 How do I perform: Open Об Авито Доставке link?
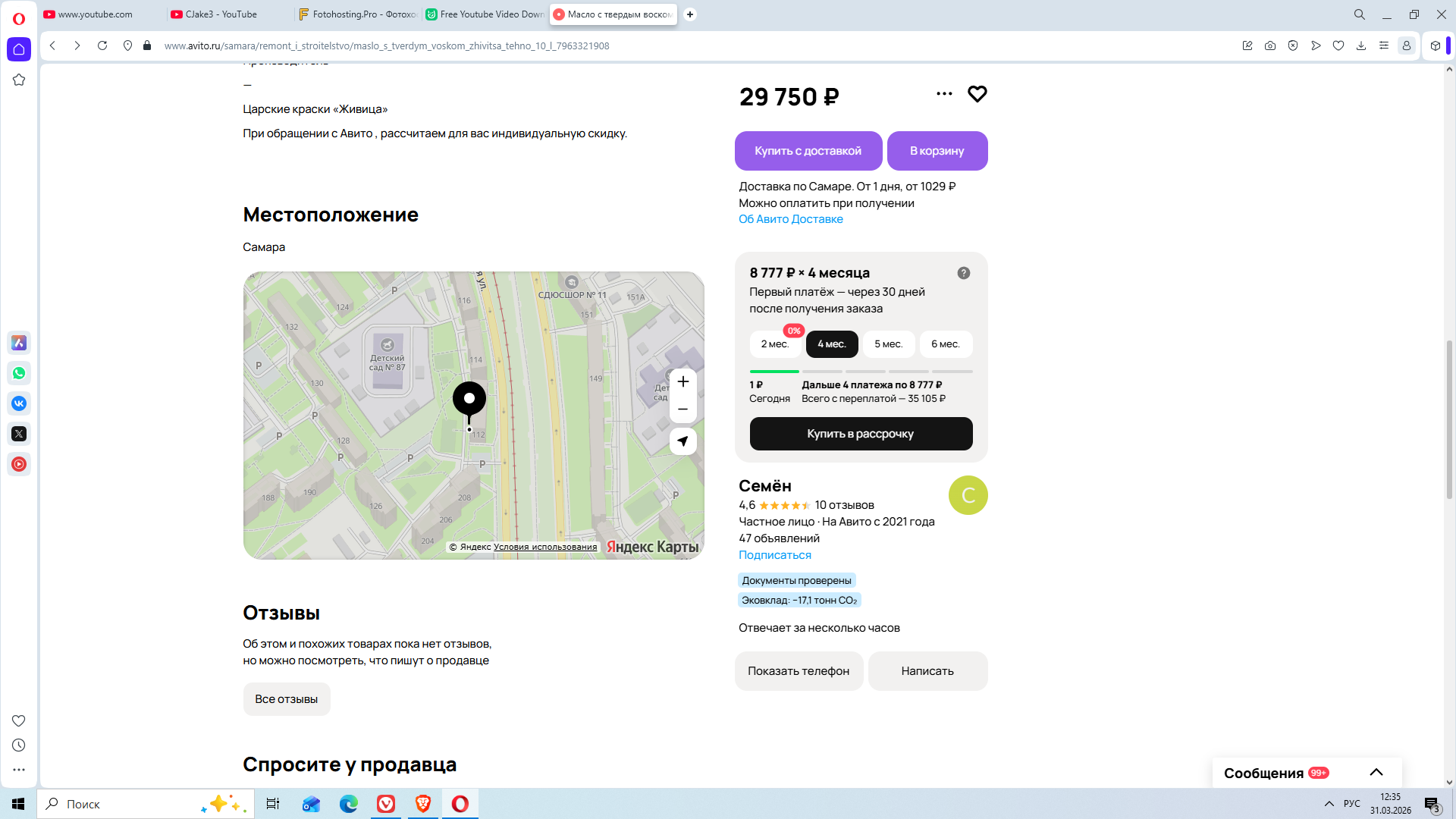[x=790, y=219]
